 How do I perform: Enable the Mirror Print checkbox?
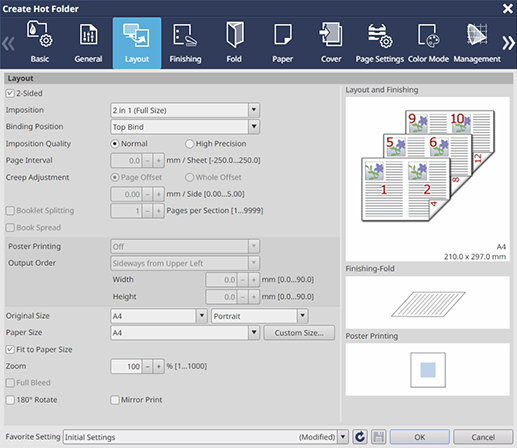tap(115, 400)
